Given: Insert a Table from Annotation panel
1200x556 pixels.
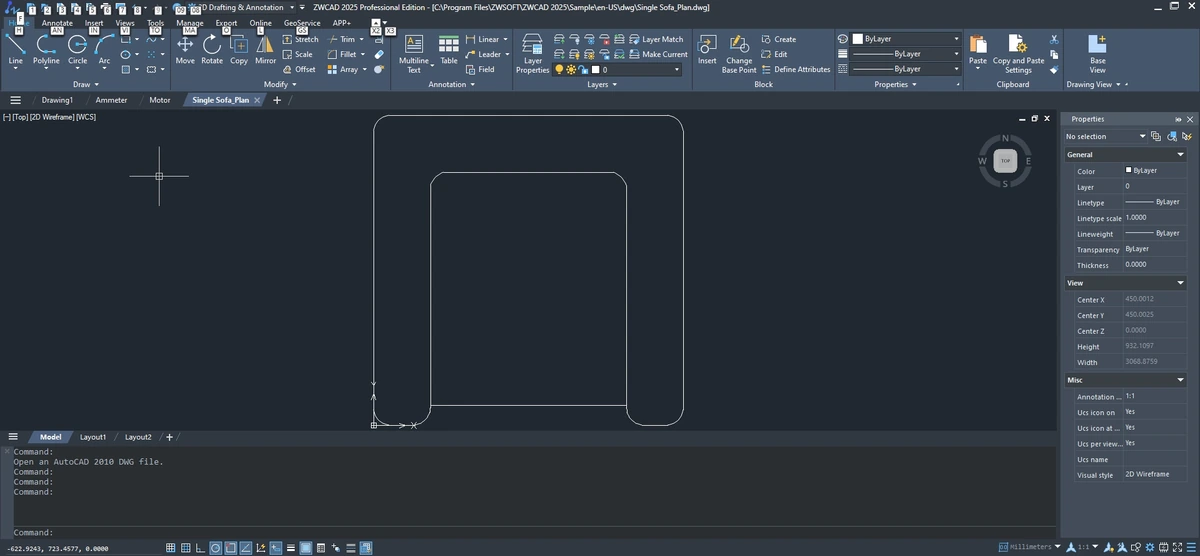Looking at the screenshot, I should (x=449, y=50).
